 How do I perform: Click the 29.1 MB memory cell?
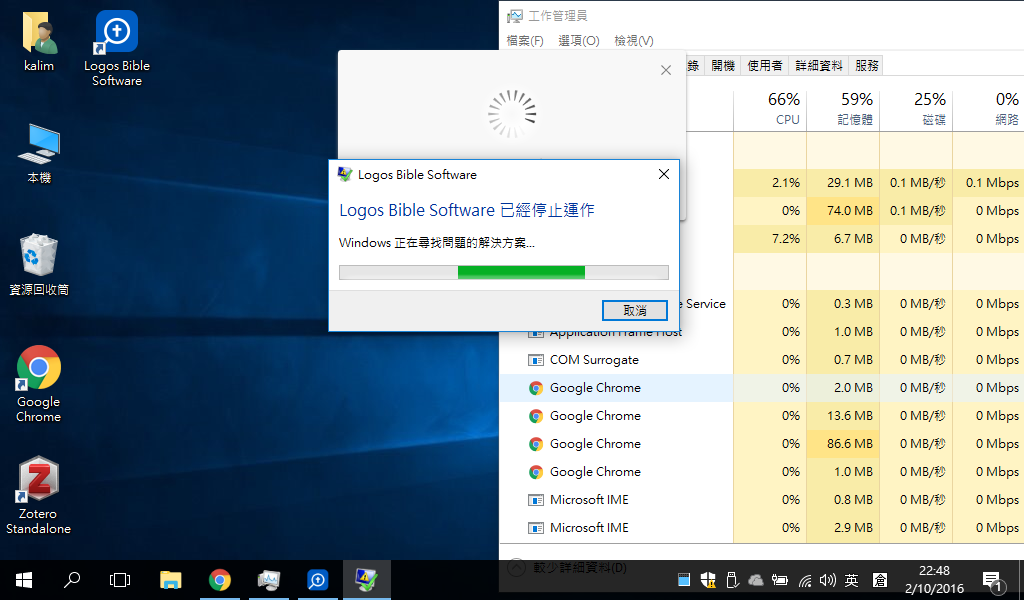(843, 183)
